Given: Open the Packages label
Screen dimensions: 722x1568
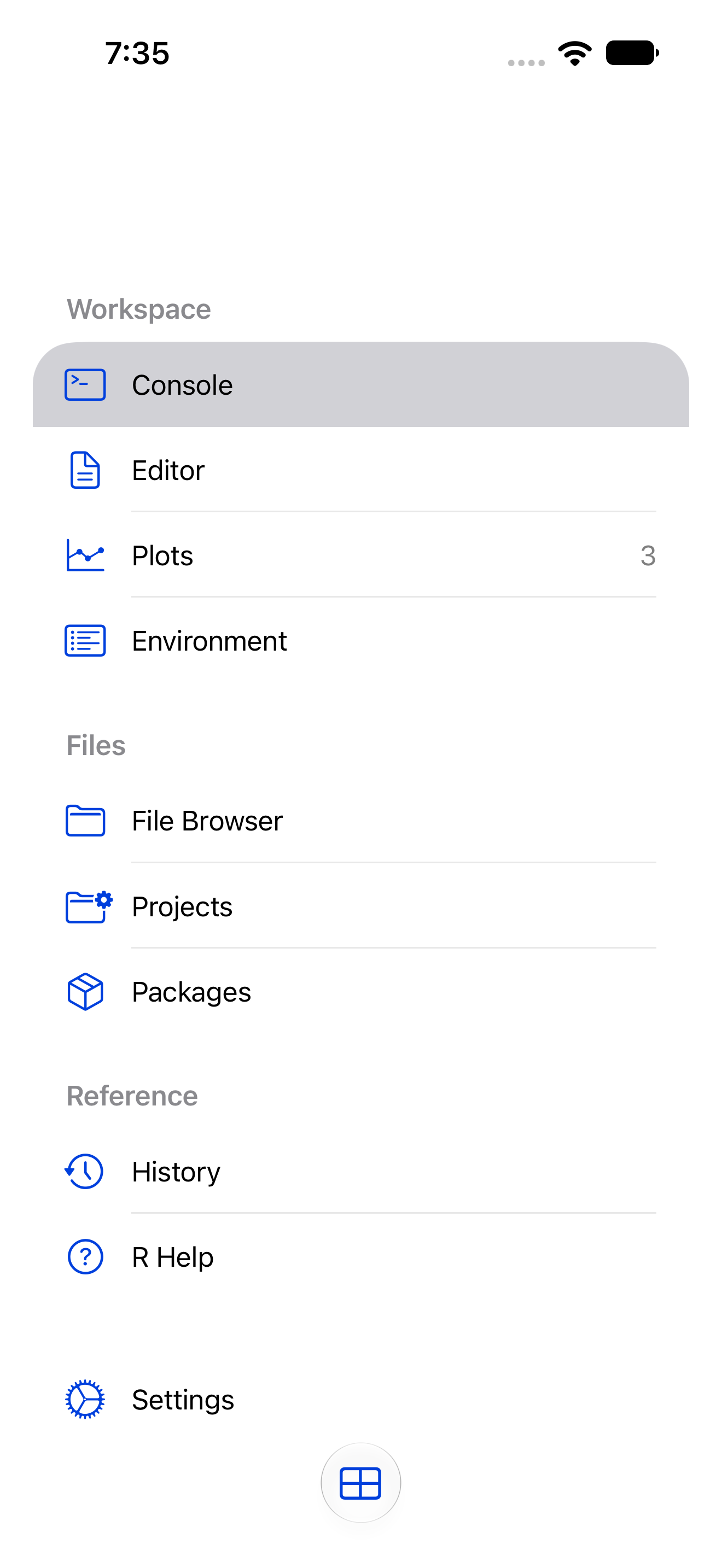Looking at the screenshot, I should coord(191,992).
